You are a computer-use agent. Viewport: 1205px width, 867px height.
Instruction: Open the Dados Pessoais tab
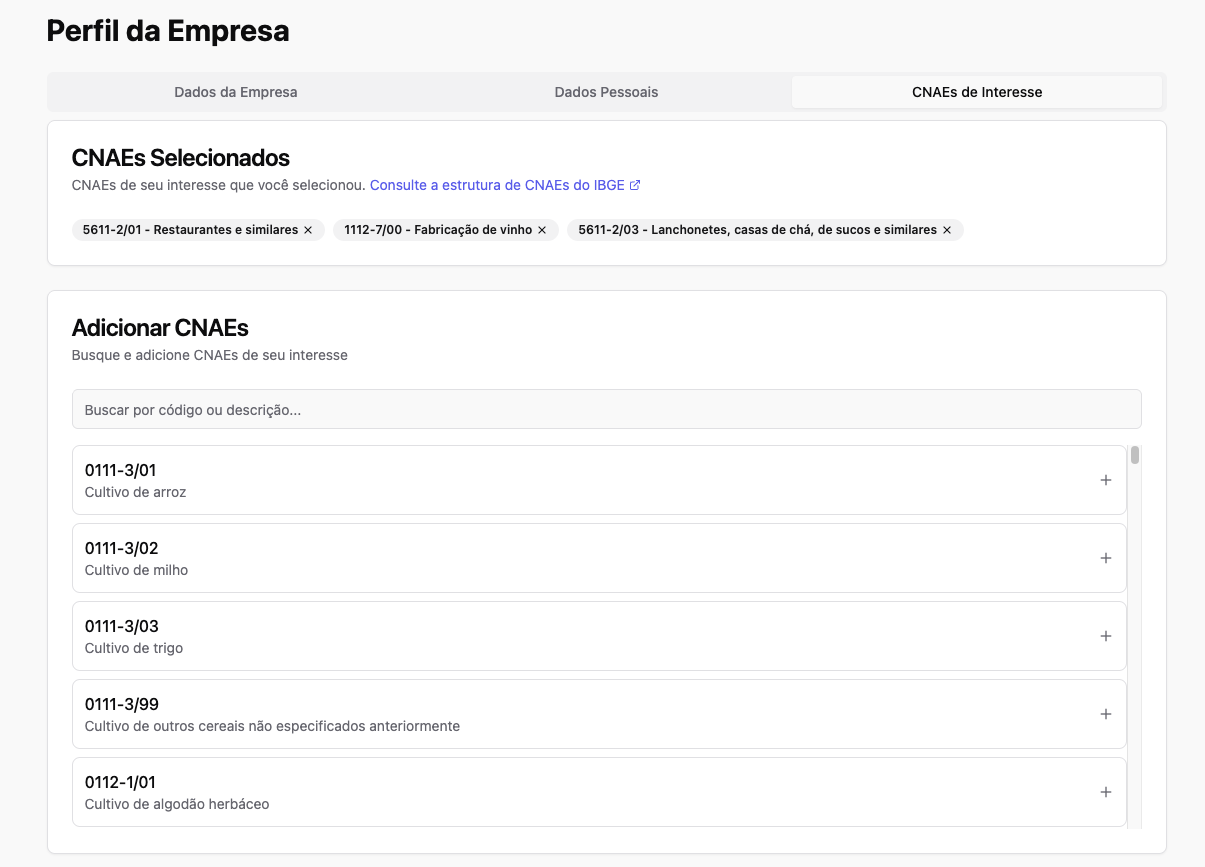606,92
